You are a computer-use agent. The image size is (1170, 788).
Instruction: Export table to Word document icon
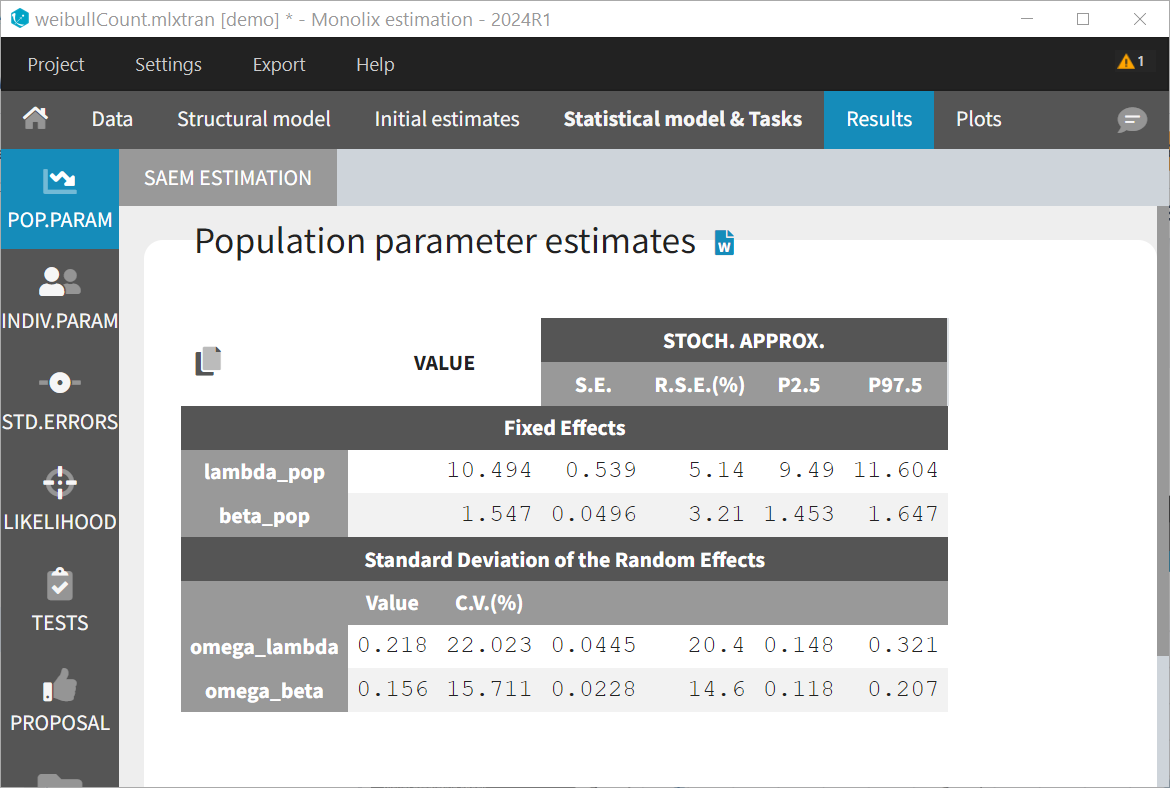click(x=725, y=242)
